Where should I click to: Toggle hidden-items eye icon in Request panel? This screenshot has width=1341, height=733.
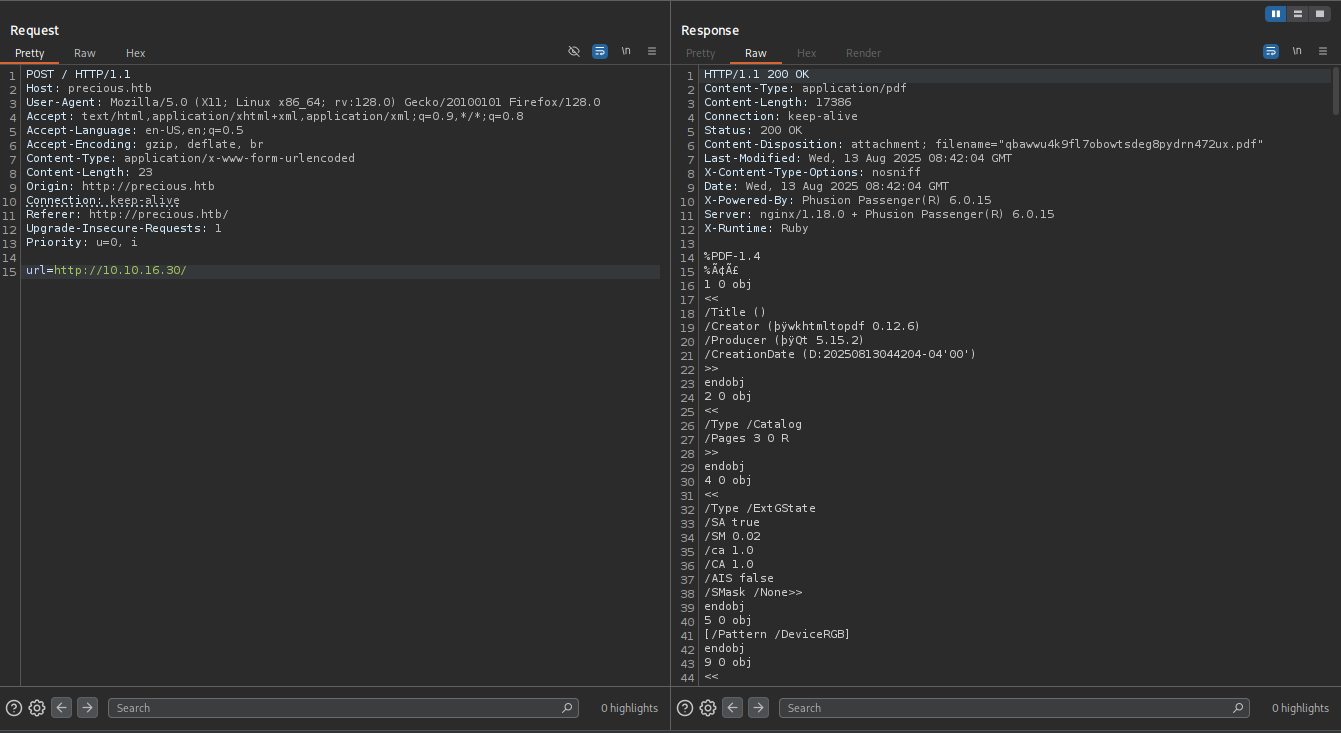pyautogui.click(x=574, y=51)
